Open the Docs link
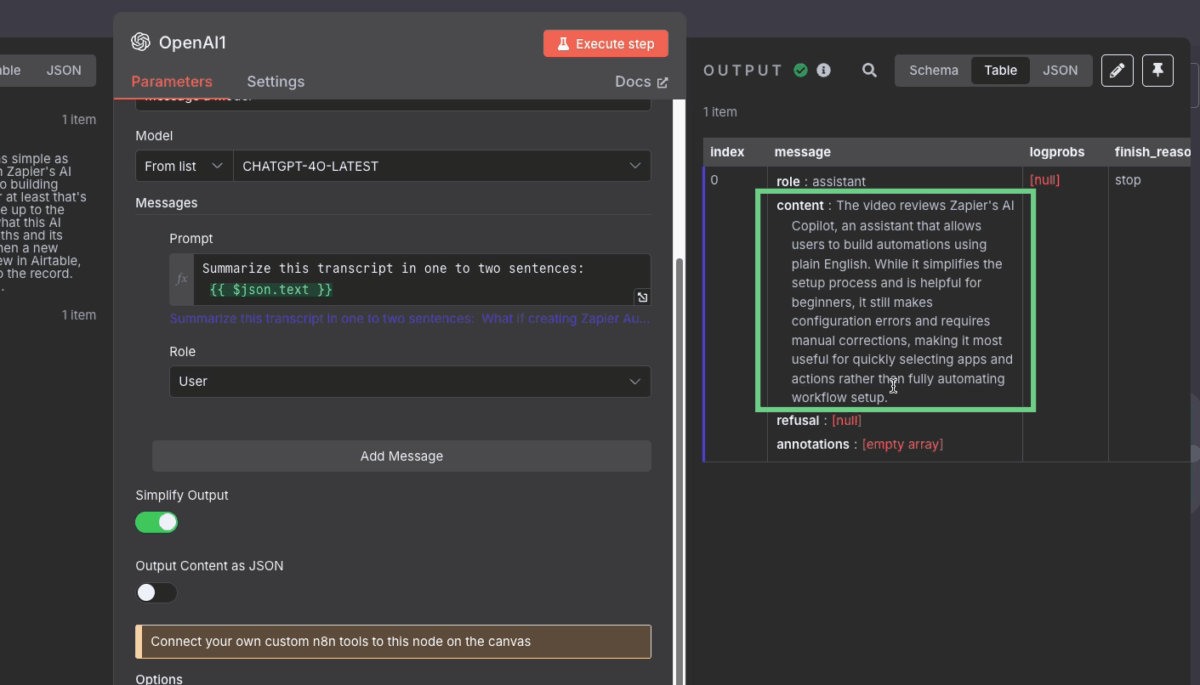 [x=641, y=82]
